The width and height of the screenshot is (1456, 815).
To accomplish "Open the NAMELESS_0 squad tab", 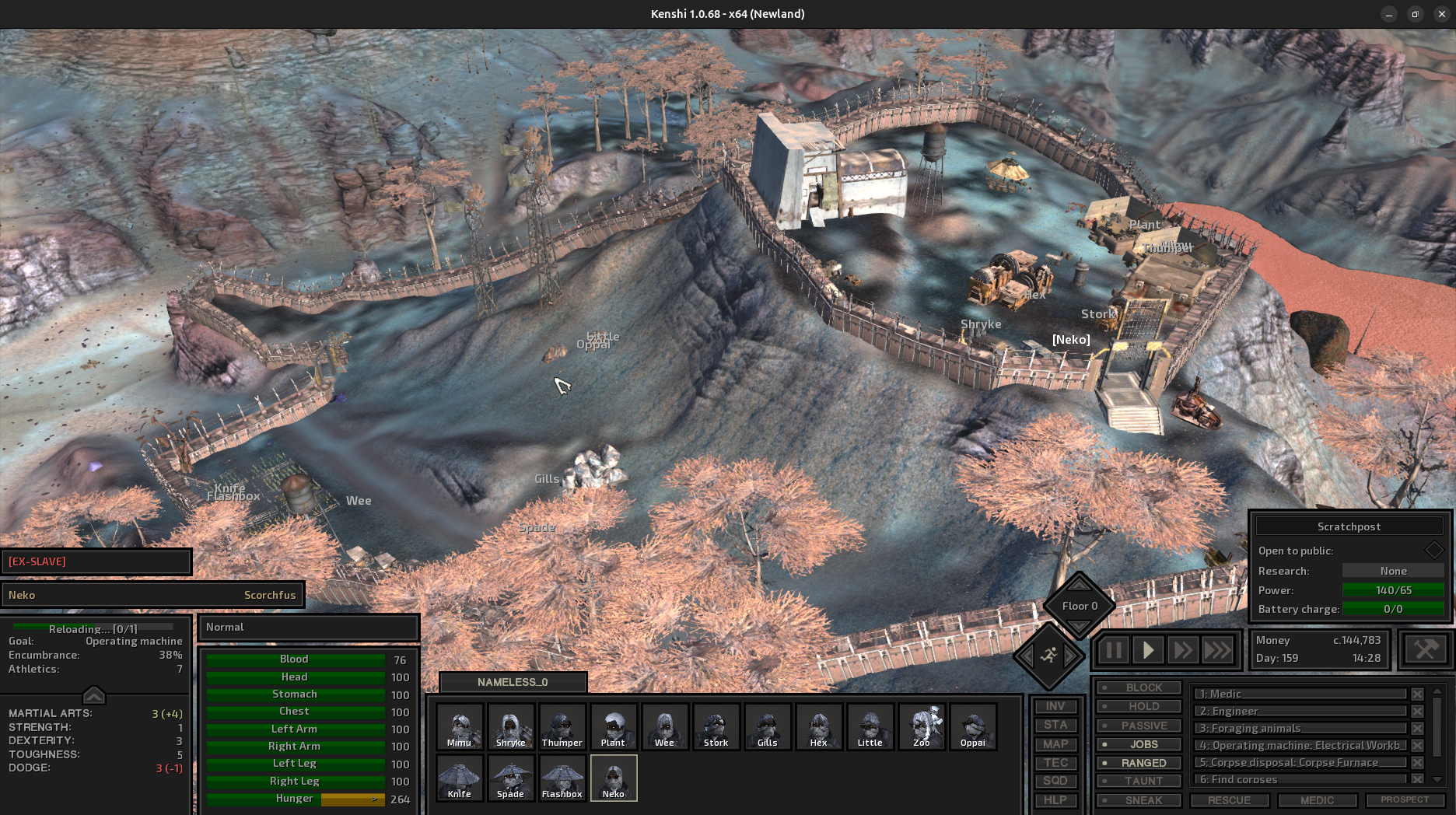I will pyautogui.click(x=513, y=682).
